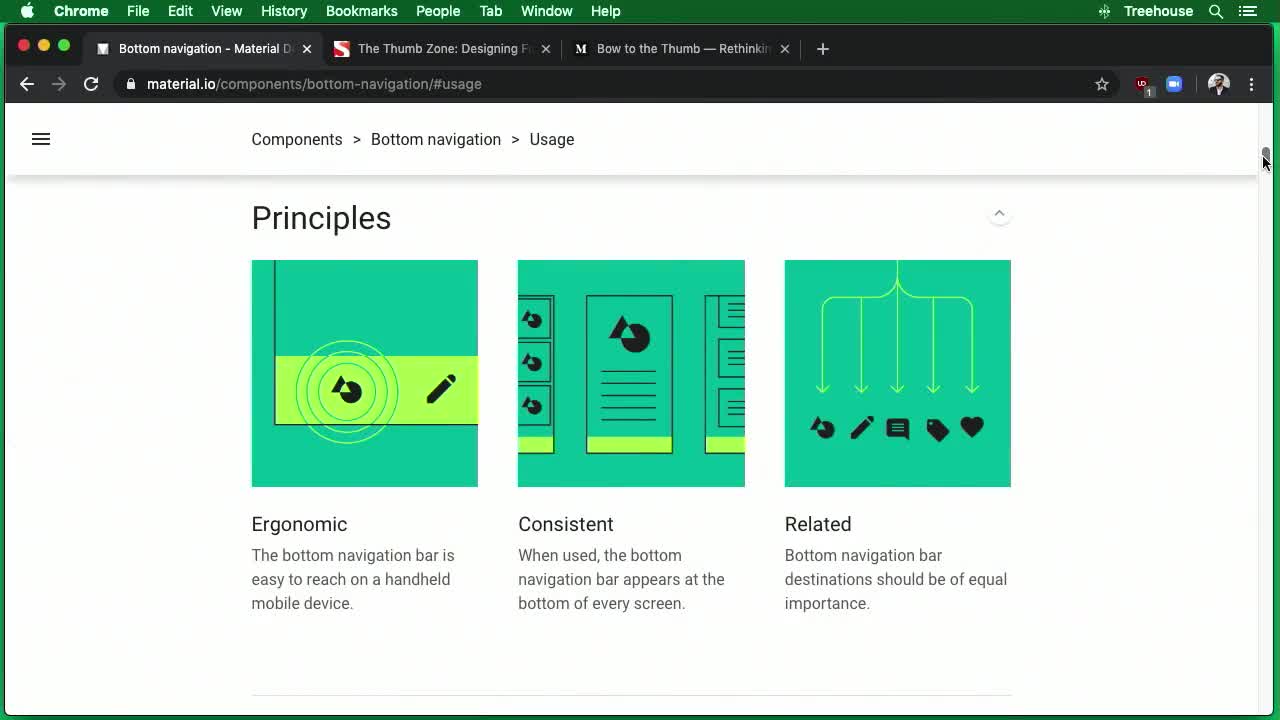1280x720 pixels.
Task: Open a new browser tab
Action: (x=822, y=48)
